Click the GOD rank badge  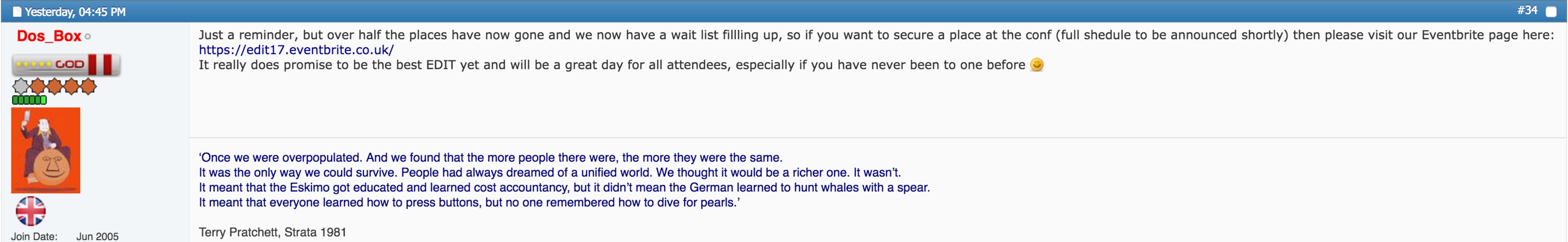(66, 64)
